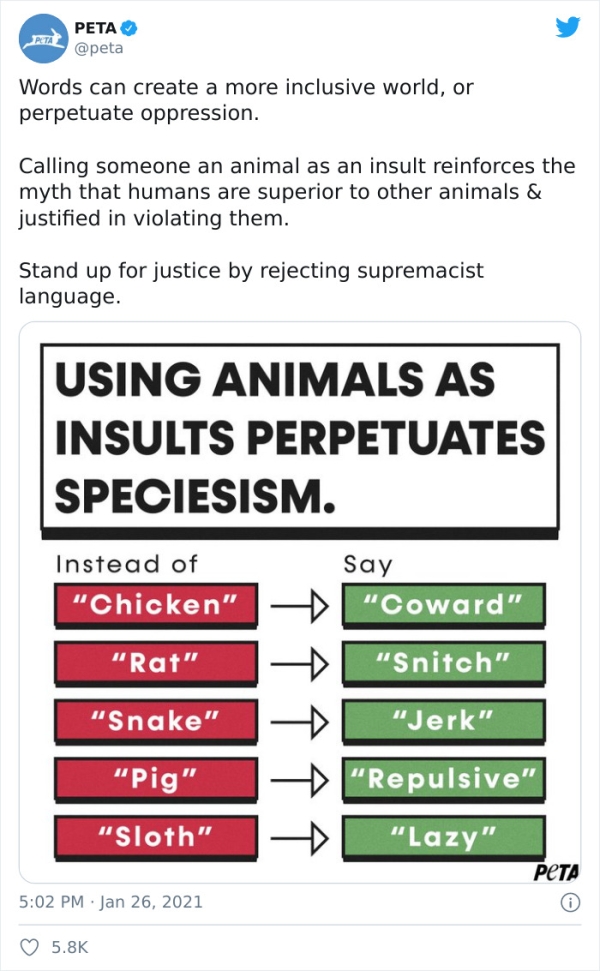The image size is (600, 971).
Task: Click the green "Coward" label
Action: [443, 604]
